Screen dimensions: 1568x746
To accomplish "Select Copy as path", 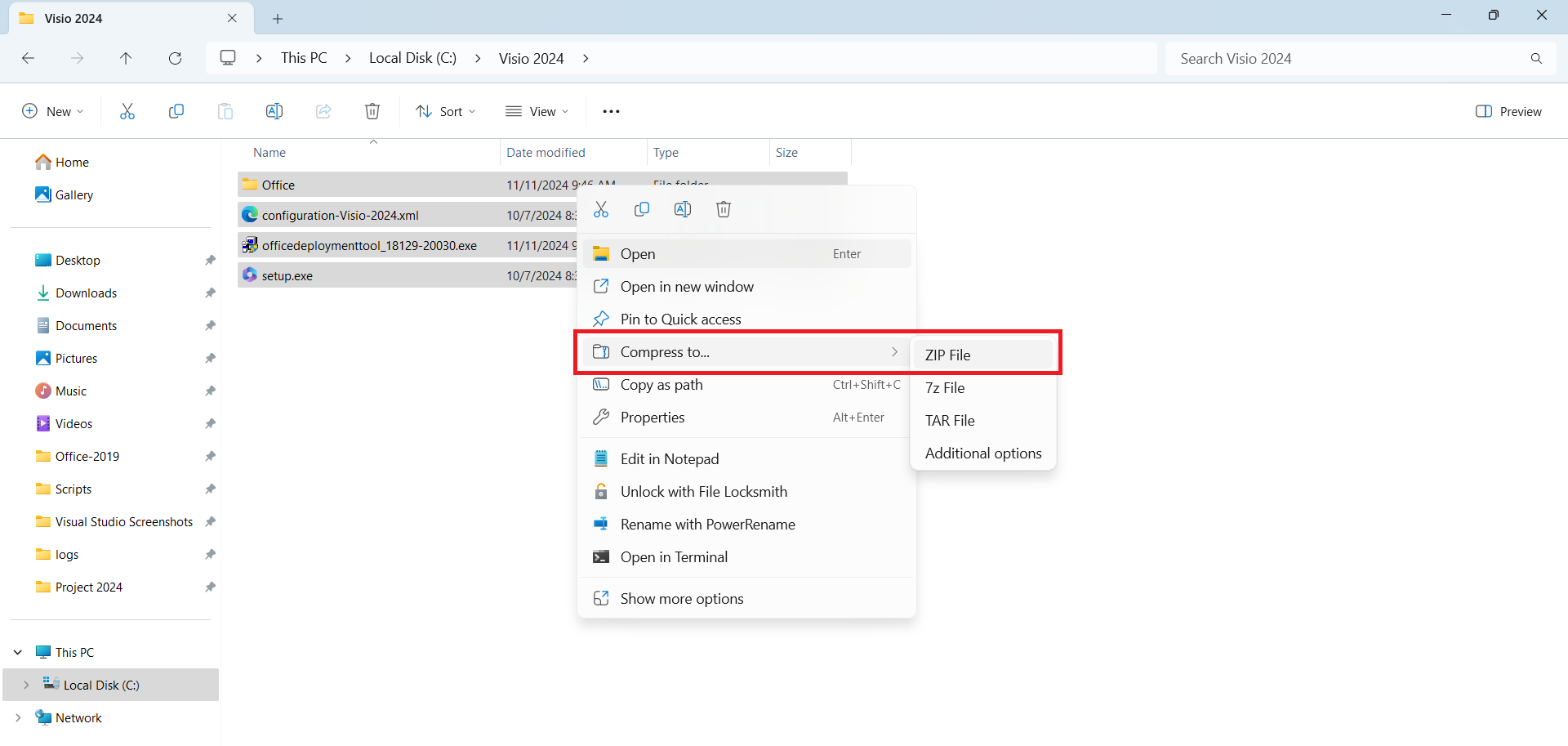I will tap(746, 385).
